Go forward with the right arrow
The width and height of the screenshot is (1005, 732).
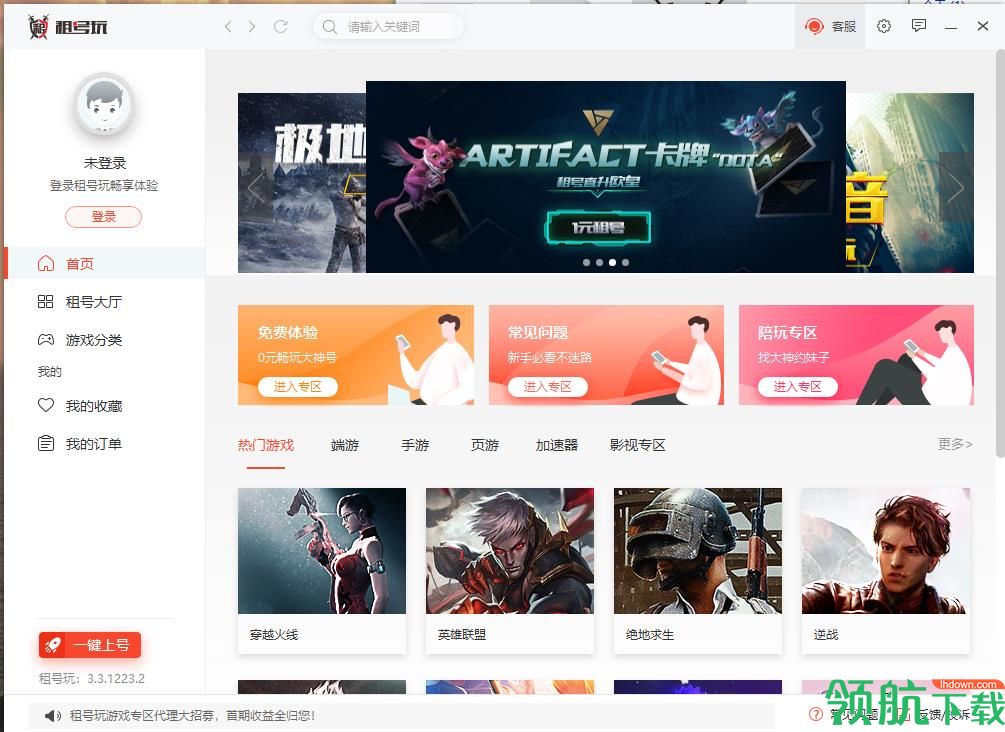252,26
